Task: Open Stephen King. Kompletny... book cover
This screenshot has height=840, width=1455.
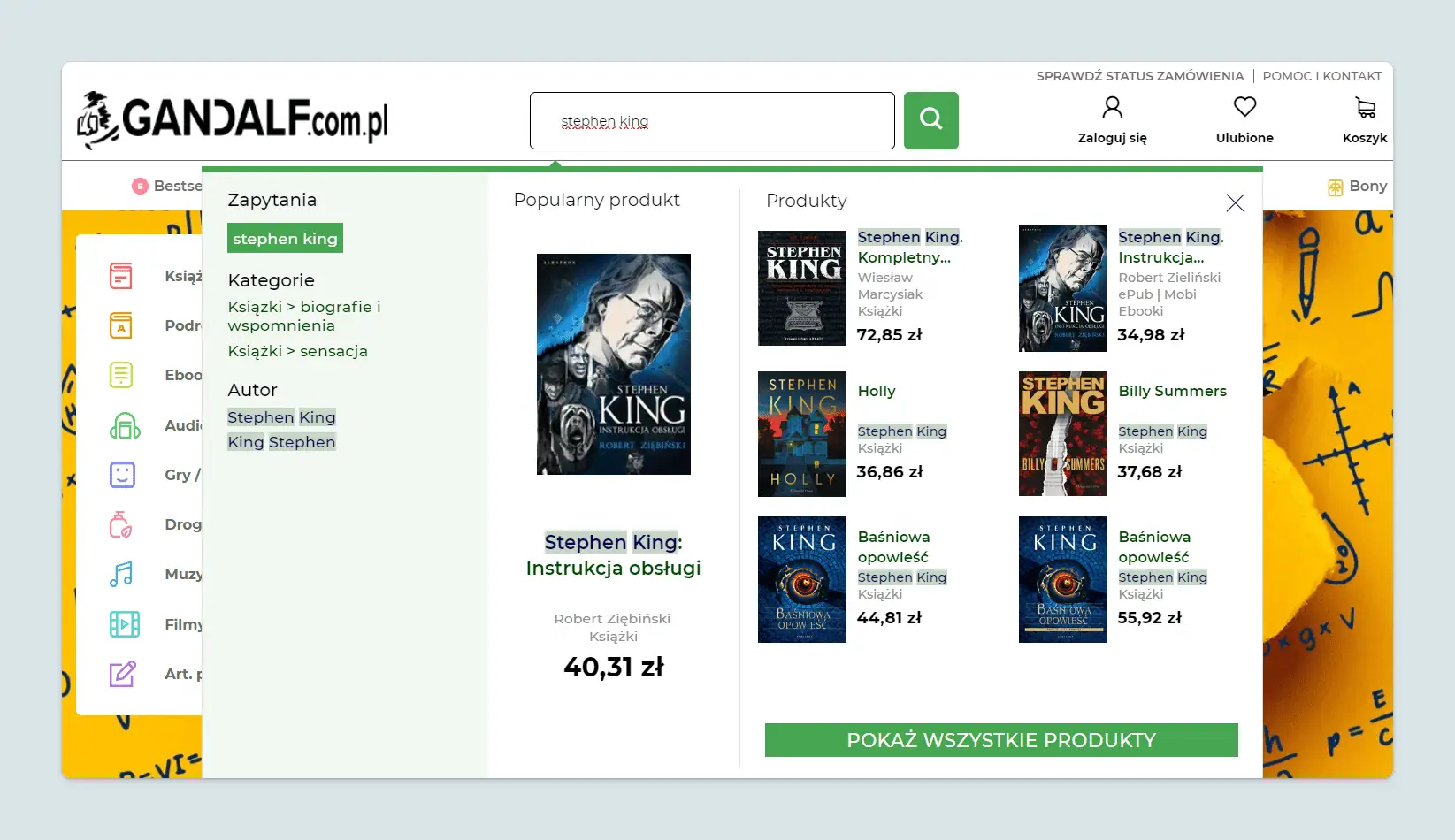Action: point(802,288)
